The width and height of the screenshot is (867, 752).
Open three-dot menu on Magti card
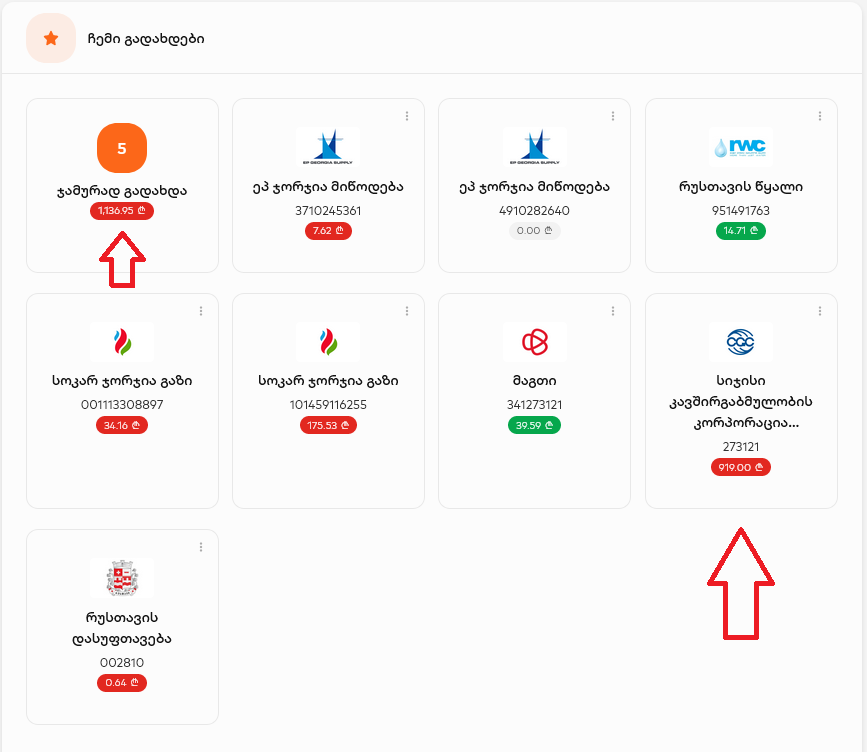(613, 311)
